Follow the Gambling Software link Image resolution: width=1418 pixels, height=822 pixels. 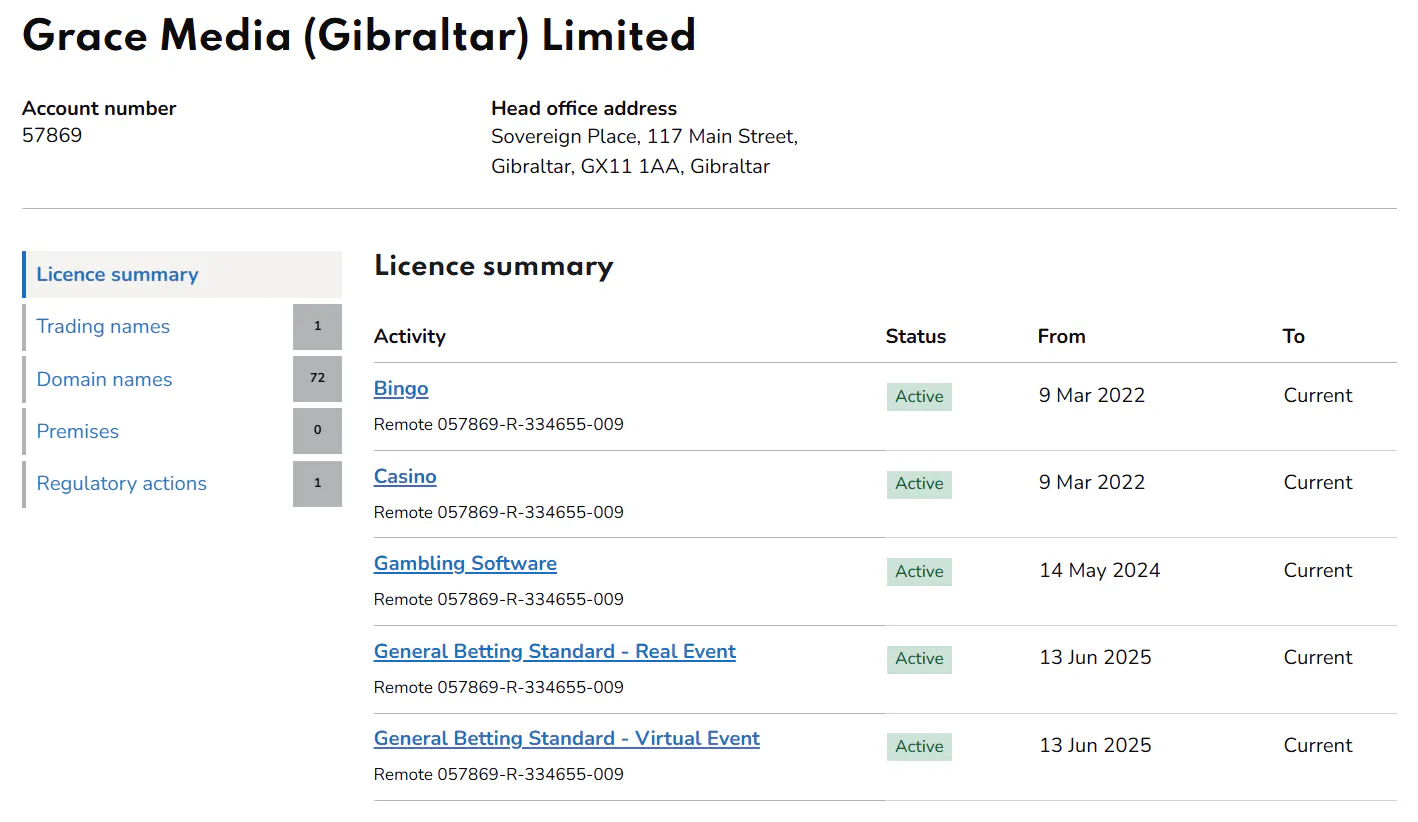(465, 563)
